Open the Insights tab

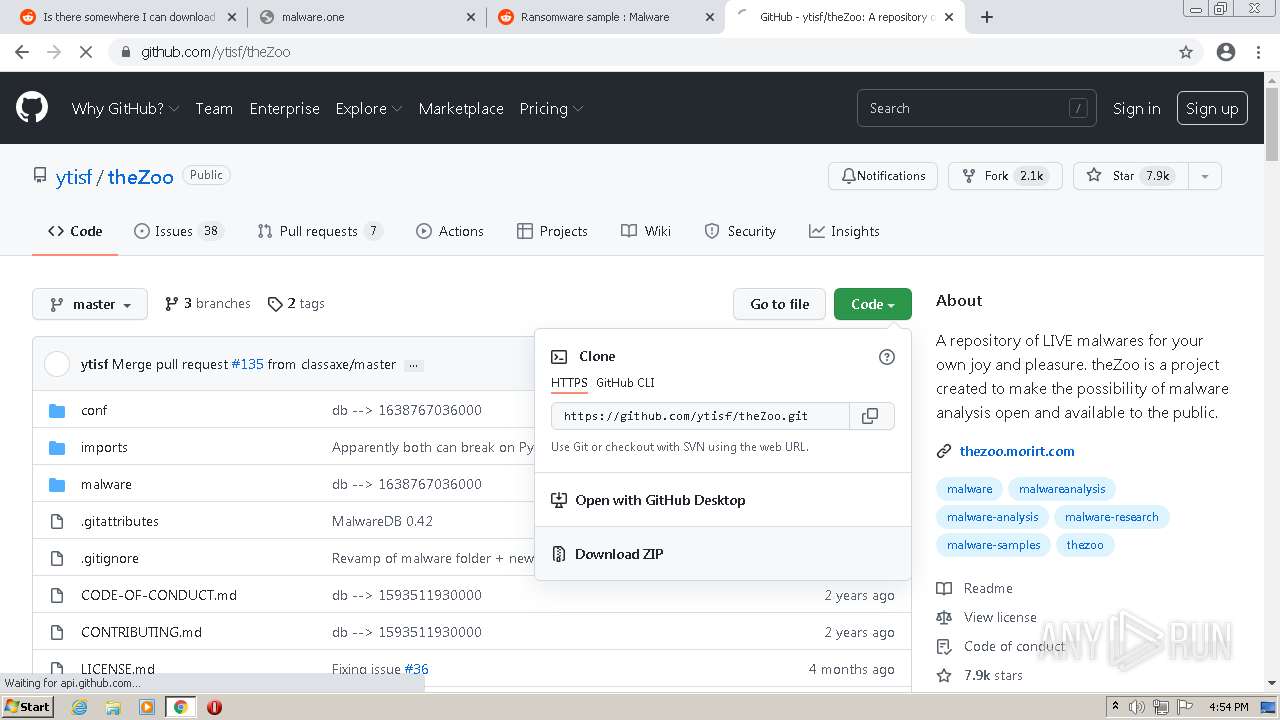point(844,231)
